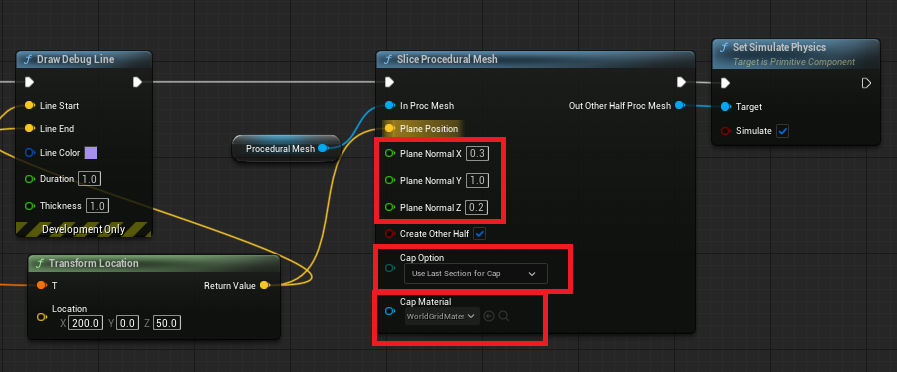Select the Set Simulate Physics node title
Screen dimensions: 897x372
[x=779, y=48]
